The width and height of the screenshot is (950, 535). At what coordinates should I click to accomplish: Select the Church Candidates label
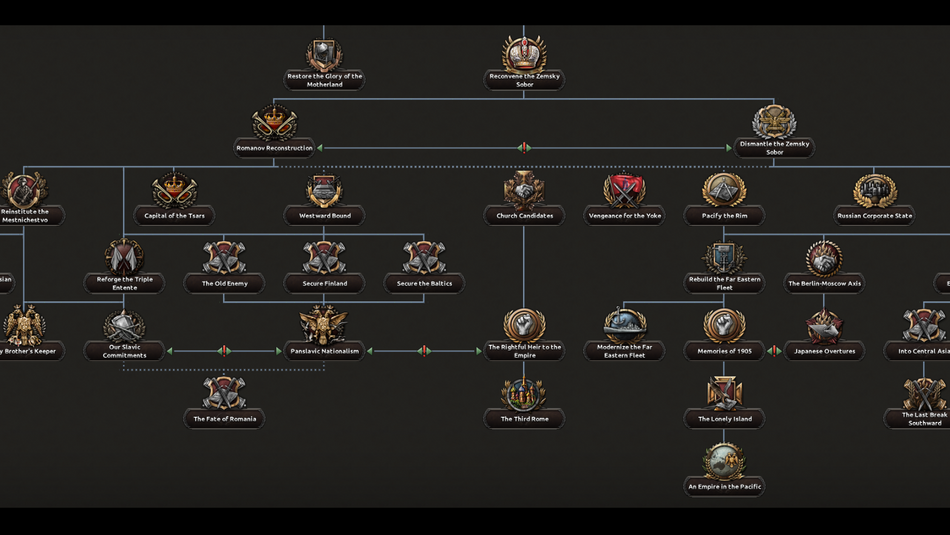524,216
